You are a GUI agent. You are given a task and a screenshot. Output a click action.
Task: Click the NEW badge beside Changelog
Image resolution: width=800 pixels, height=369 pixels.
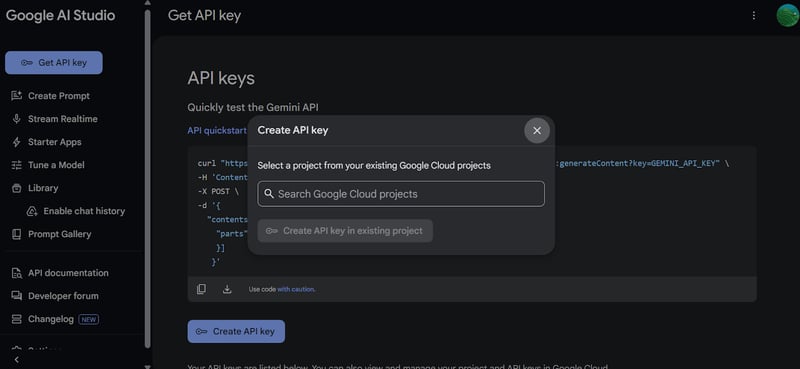point(89,319)
